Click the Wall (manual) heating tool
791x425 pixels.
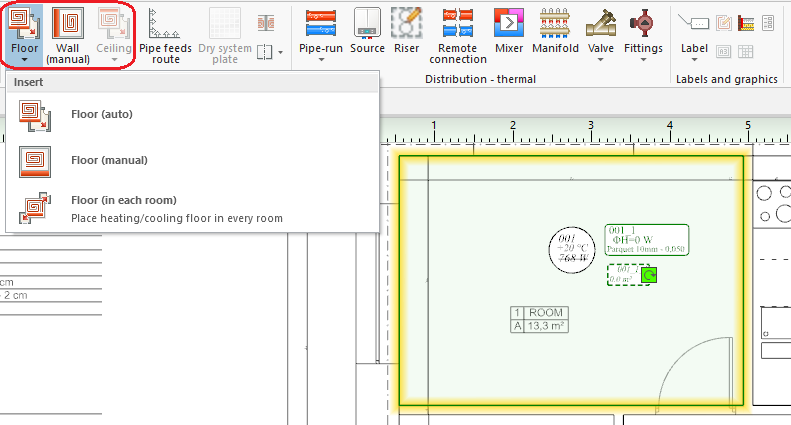pos(67,33)
